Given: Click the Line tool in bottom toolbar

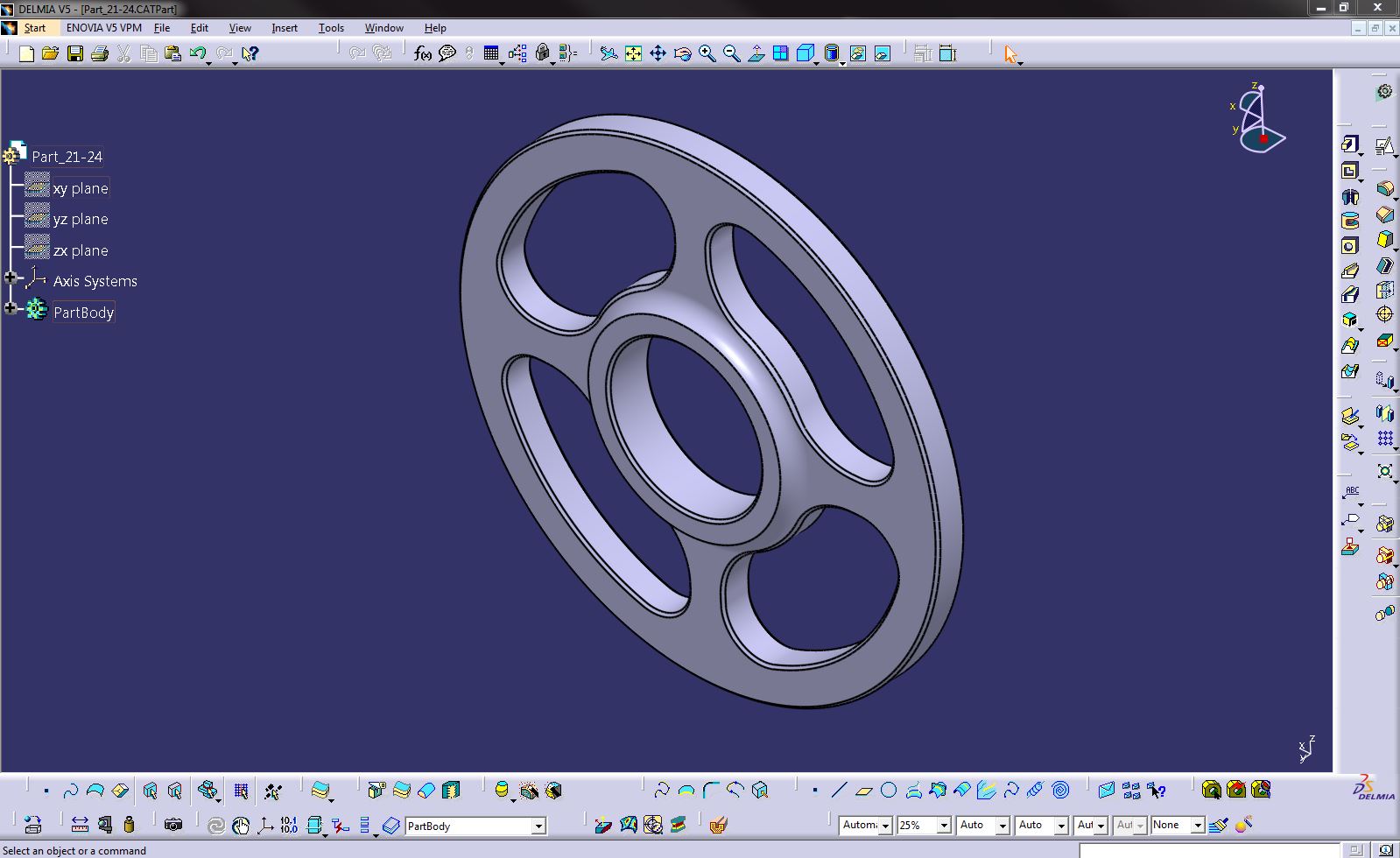Looking at the screenshot, I should pos(839,791).
